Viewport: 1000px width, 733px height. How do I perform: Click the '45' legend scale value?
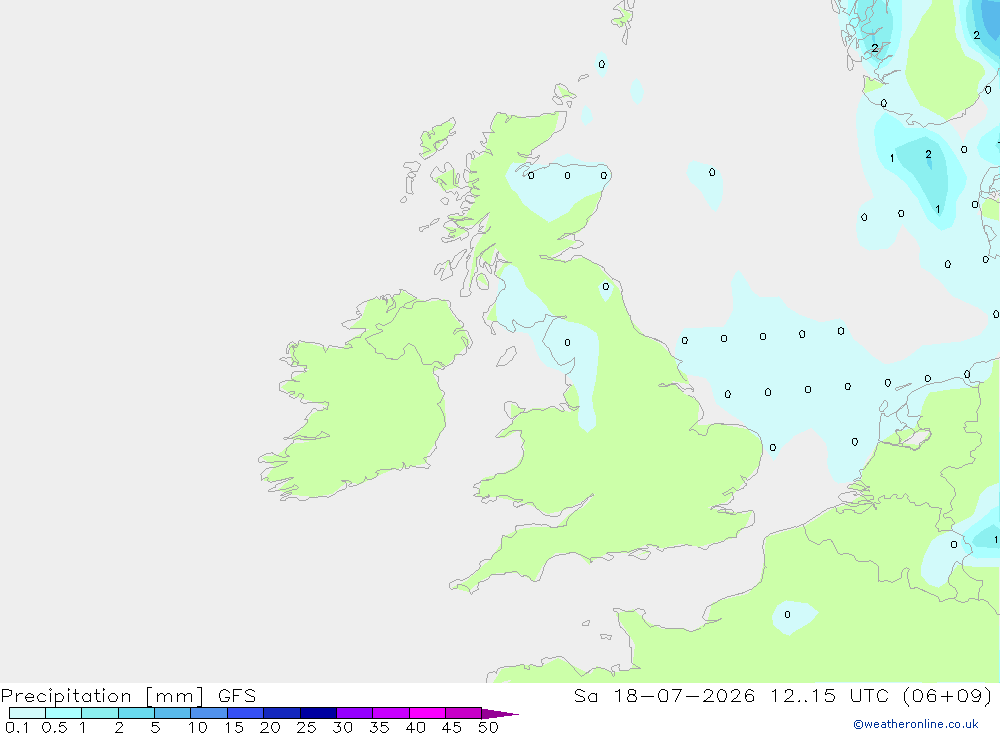452,727
